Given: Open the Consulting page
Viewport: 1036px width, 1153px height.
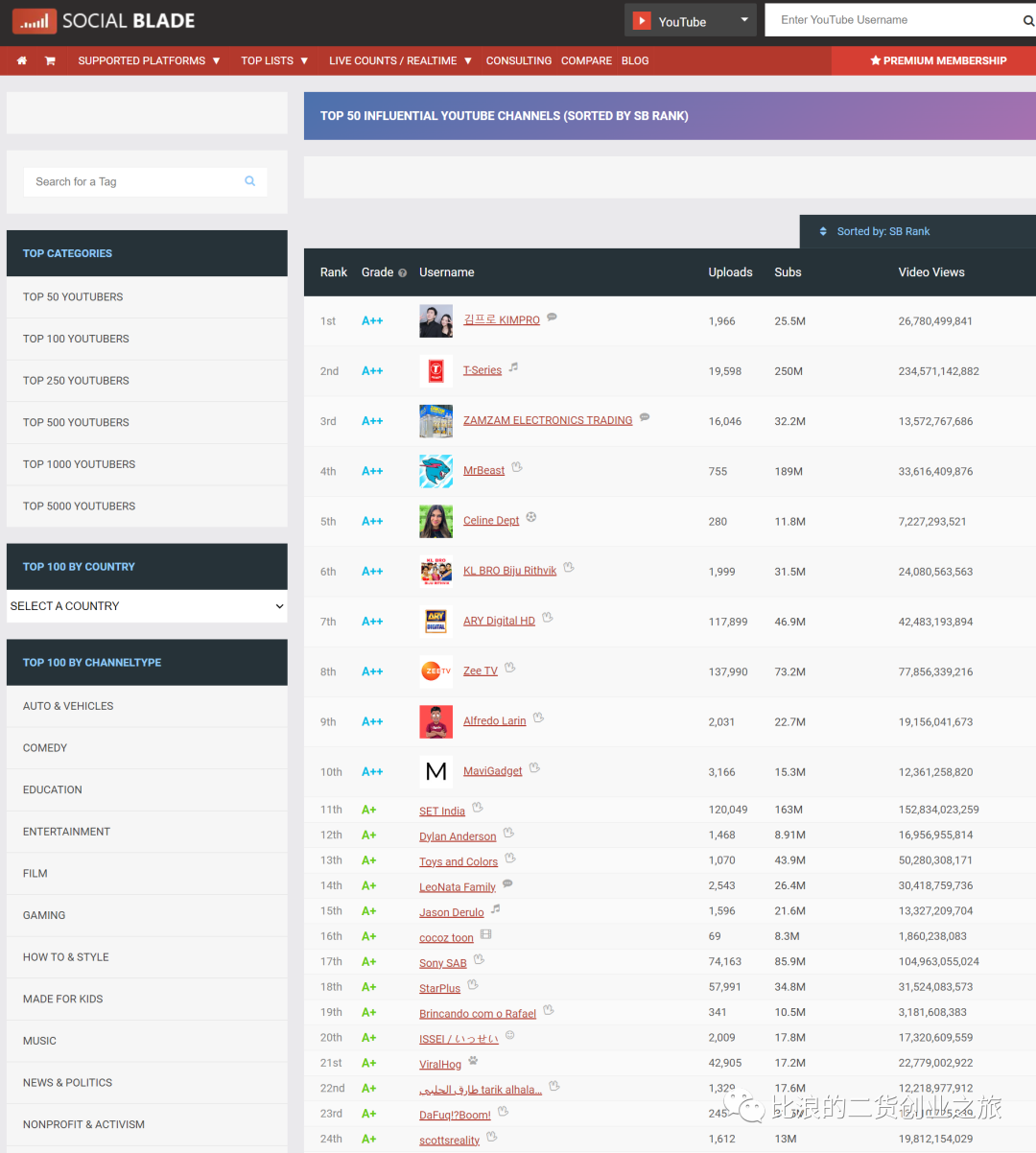Looking at the screenshot, I should click(x=519, y=60).
